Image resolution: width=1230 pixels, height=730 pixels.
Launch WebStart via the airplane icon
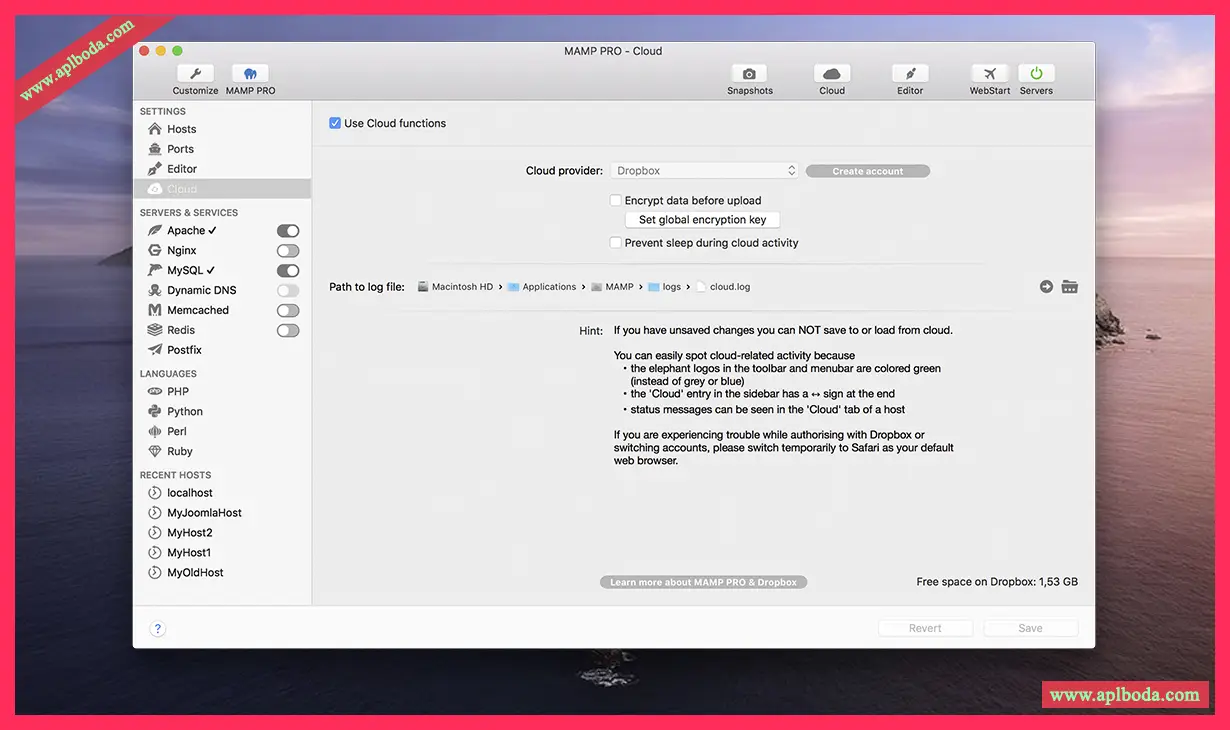pyautogui.click(x=990, y=74)
